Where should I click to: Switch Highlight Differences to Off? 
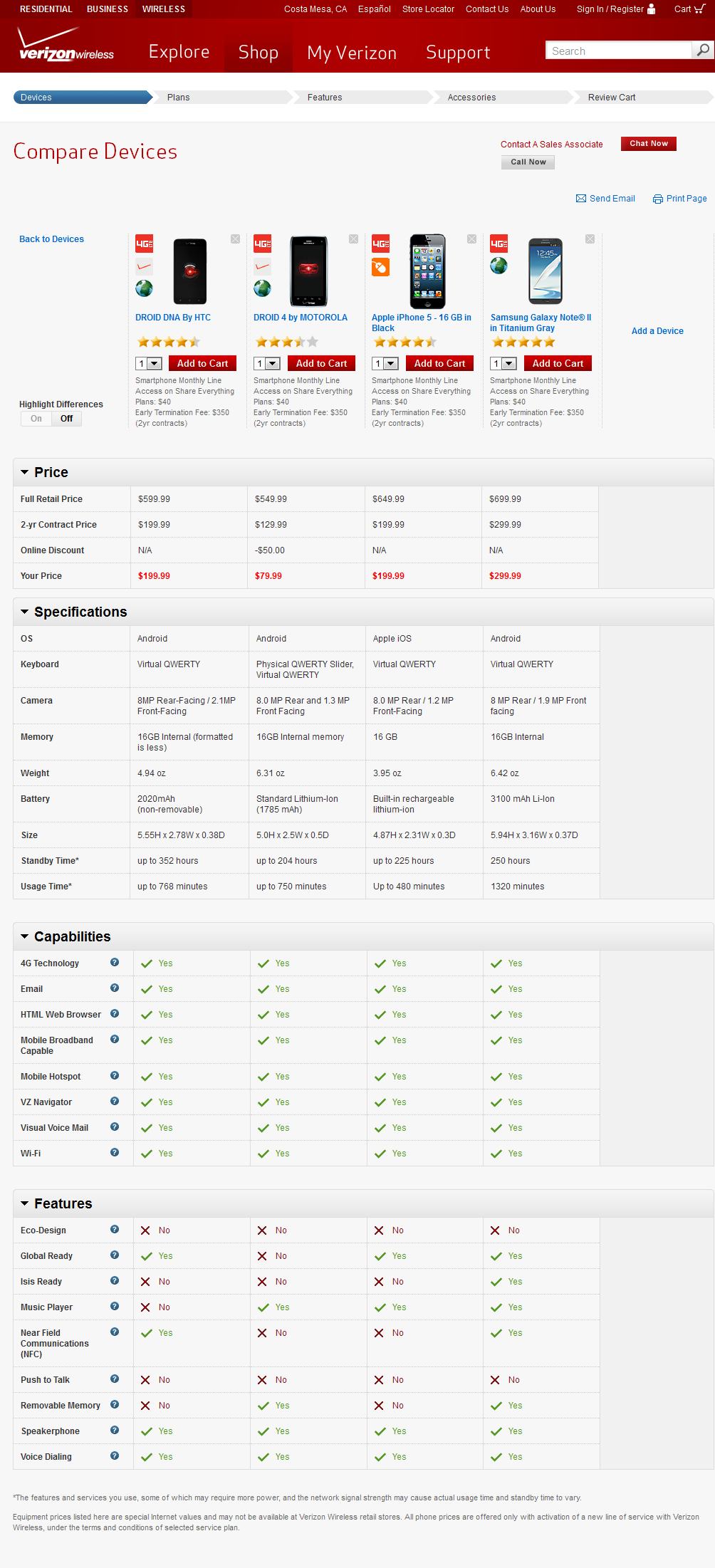point(66,419)
